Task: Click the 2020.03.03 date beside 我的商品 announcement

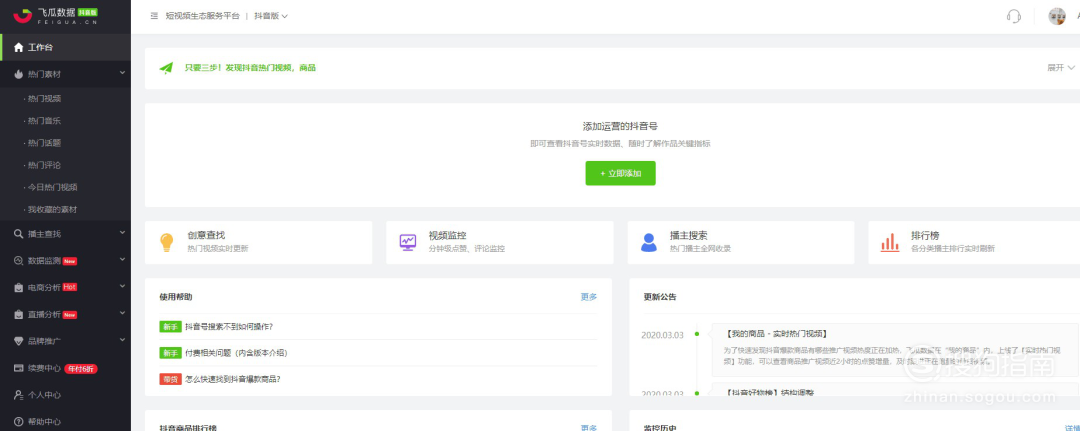Action: (662, 335)
